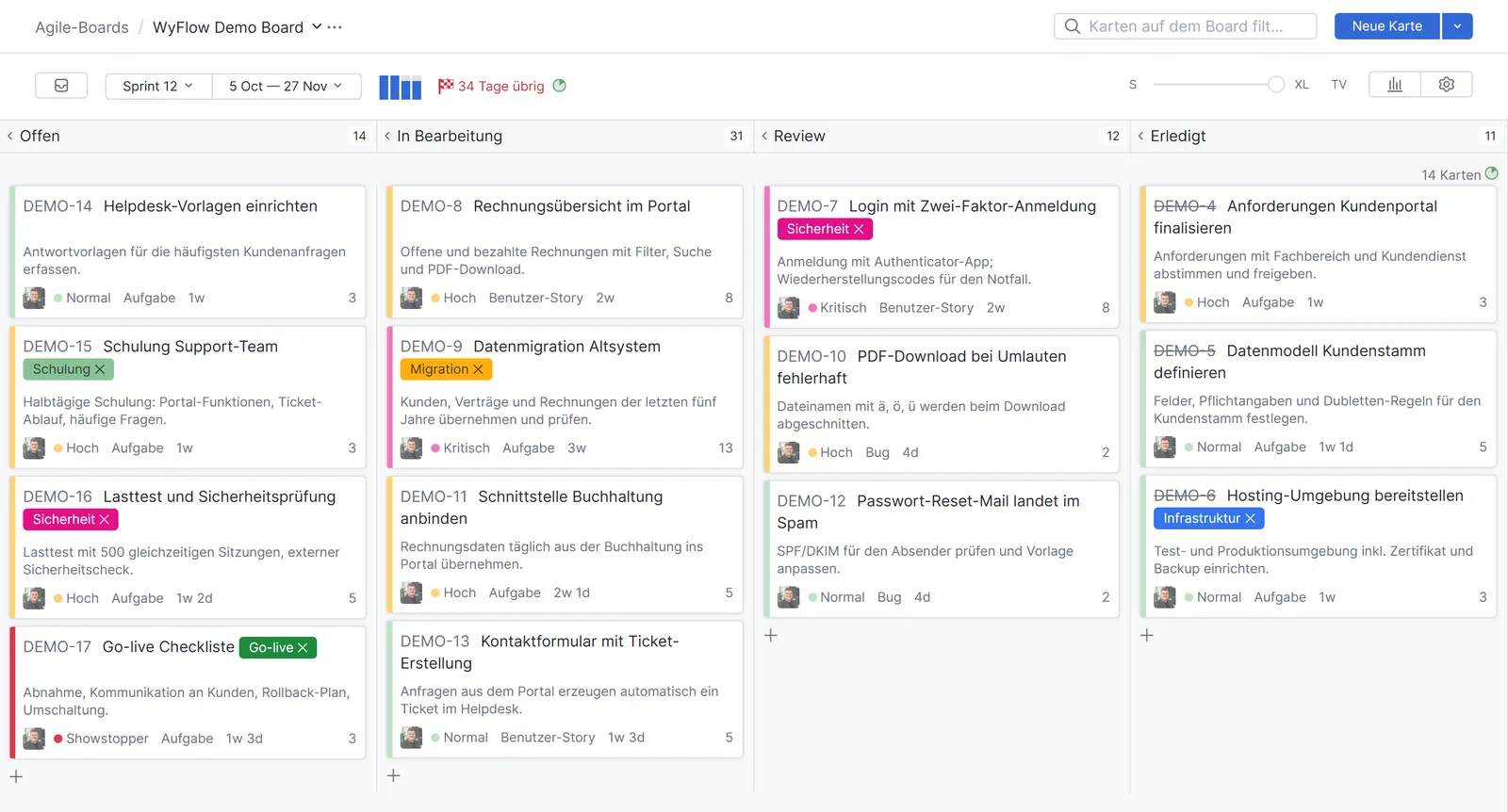Image resolution: width=1508 pixels, height=812 pixels.
Task: Open more options ellipsis next to board name
Action: (335, 27)
